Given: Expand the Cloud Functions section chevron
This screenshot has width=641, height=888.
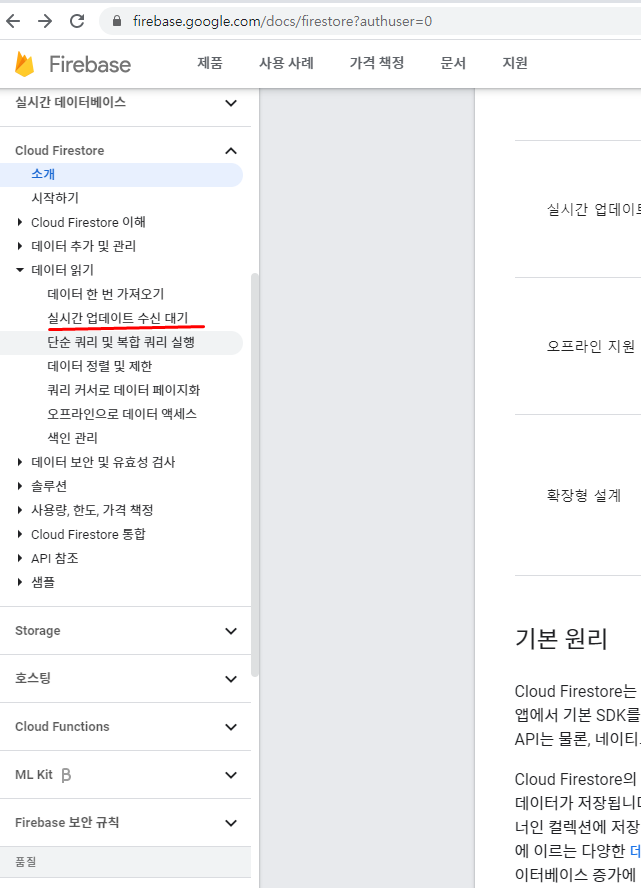Looking at the screenshot, I should [x=230, y=727].
